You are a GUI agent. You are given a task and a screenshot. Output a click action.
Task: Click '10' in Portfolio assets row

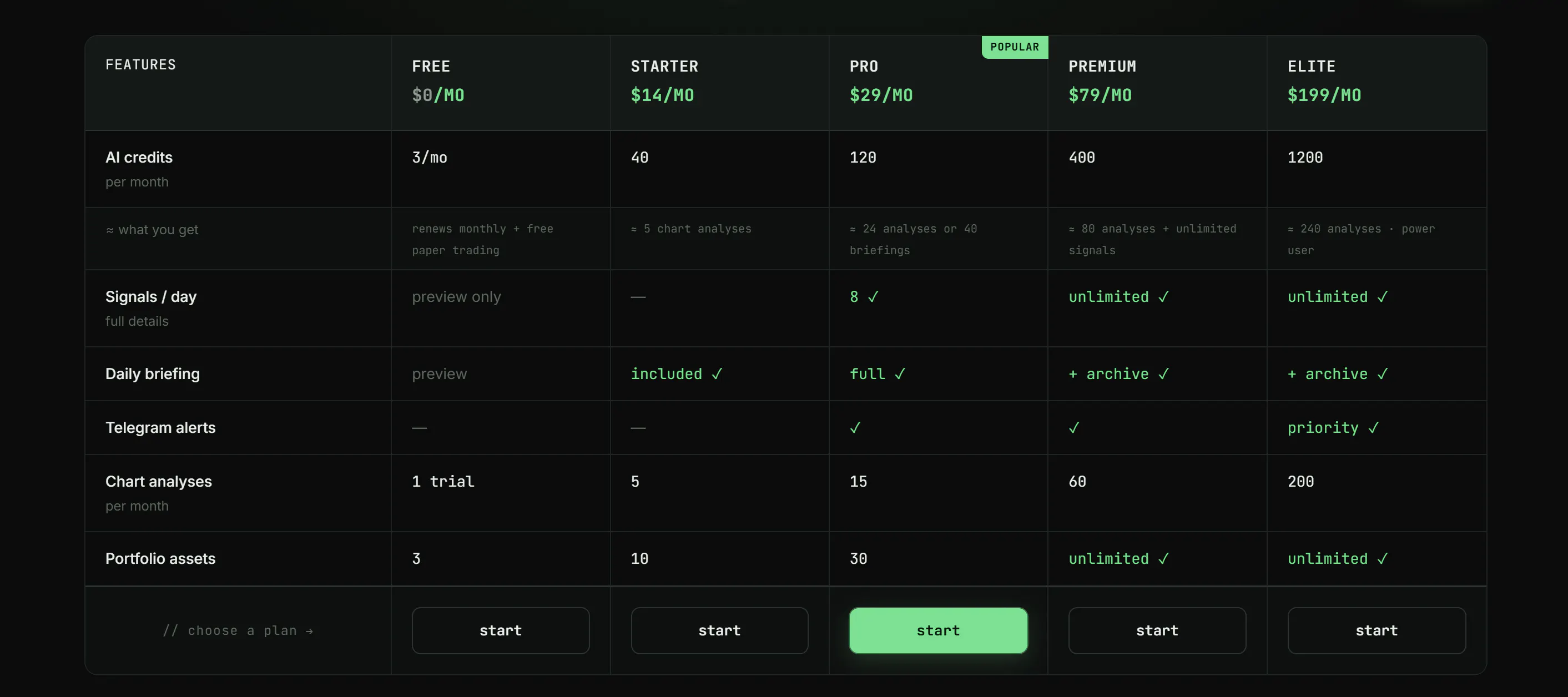[x=640, y=559]
